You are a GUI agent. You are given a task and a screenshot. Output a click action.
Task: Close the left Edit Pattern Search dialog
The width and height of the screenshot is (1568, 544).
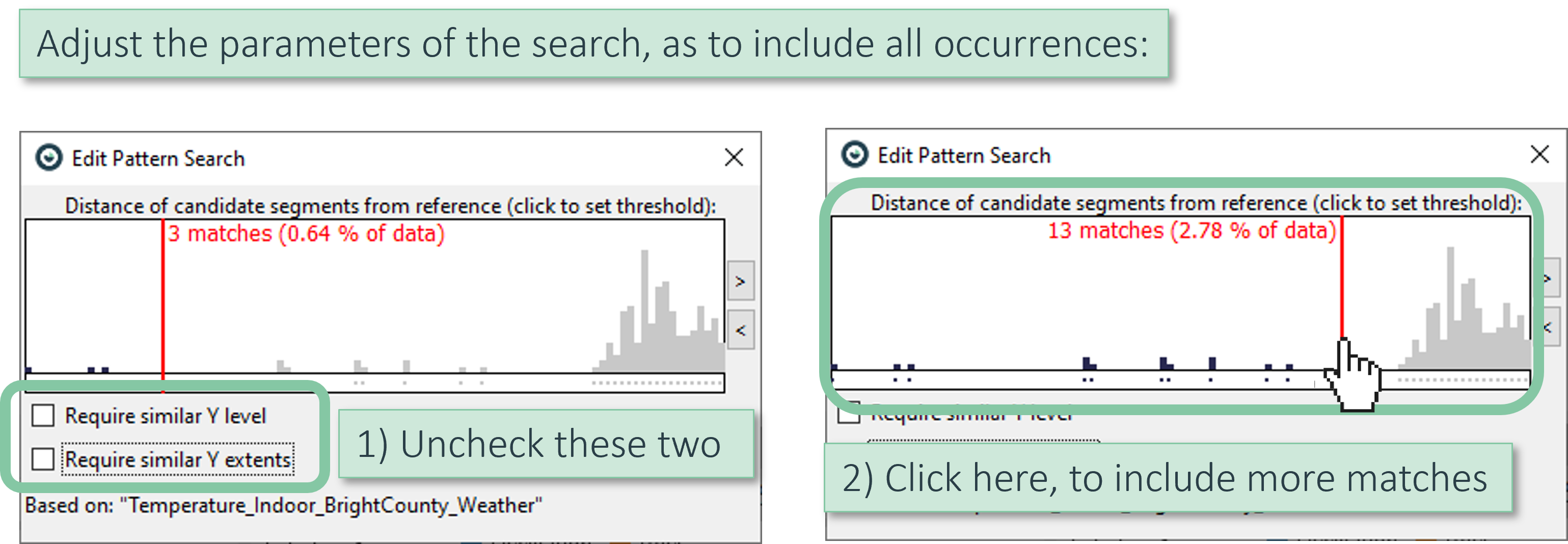(734, 157)
